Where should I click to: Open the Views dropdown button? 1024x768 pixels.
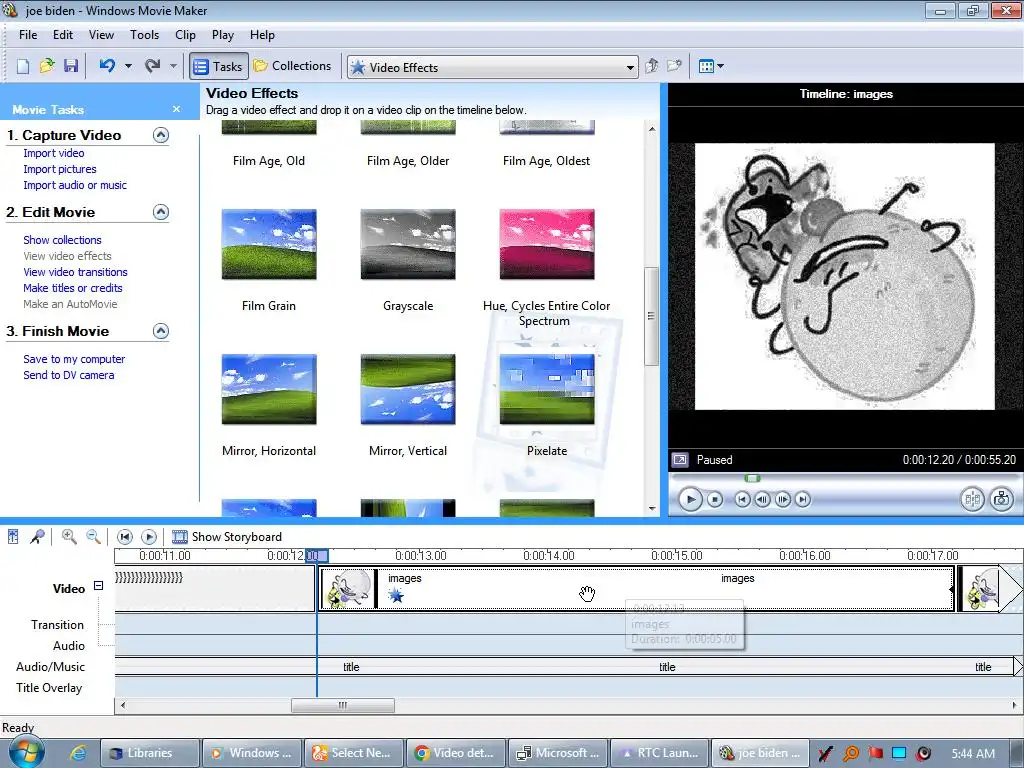[x=711, y=66]
